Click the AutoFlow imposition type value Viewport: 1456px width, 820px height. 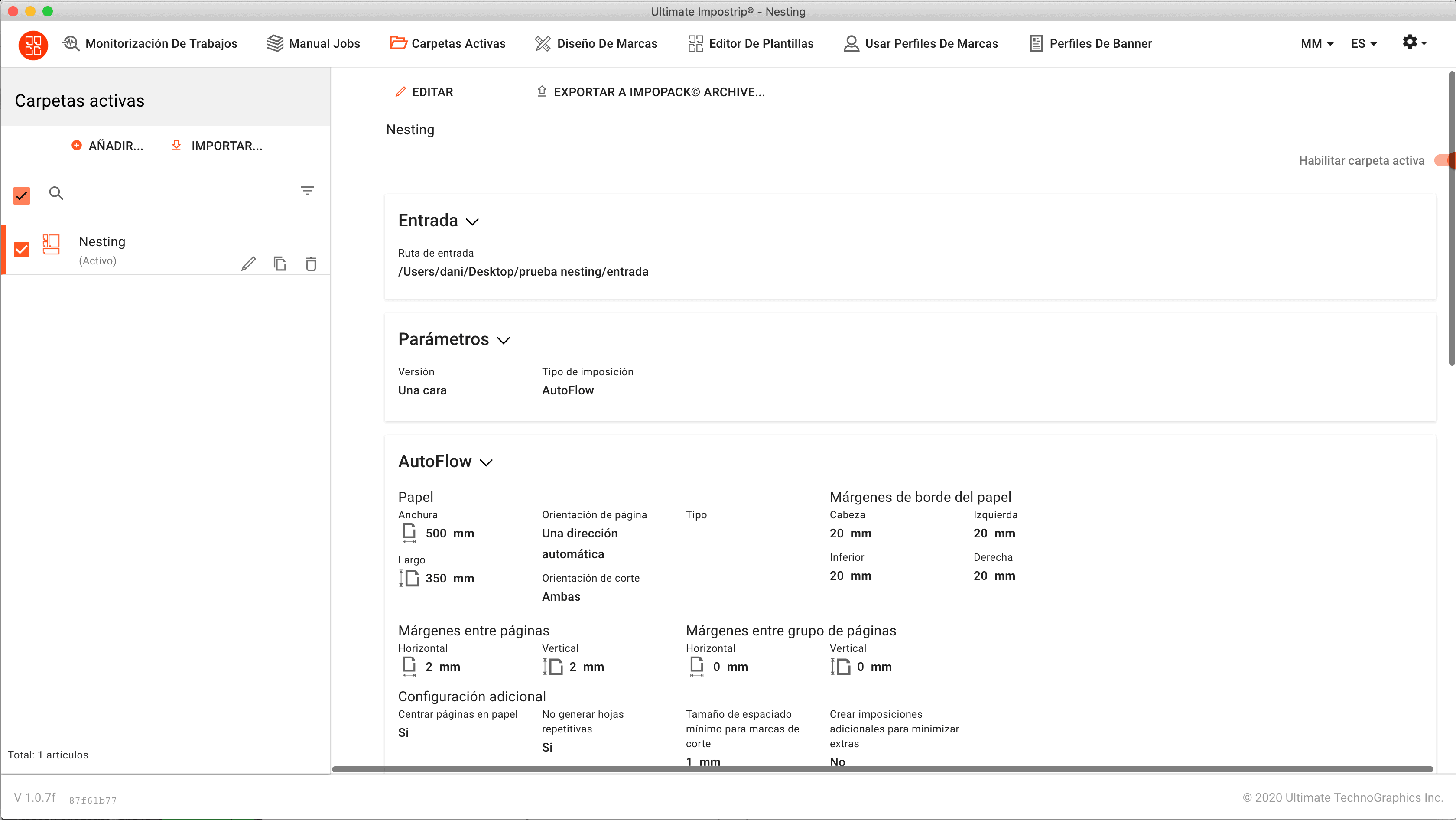point(568,390)
